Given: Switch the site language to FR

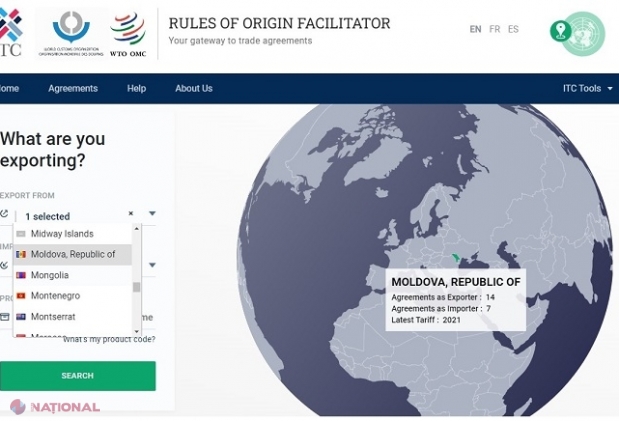Looking at the screenshot, I should (495, 29).
